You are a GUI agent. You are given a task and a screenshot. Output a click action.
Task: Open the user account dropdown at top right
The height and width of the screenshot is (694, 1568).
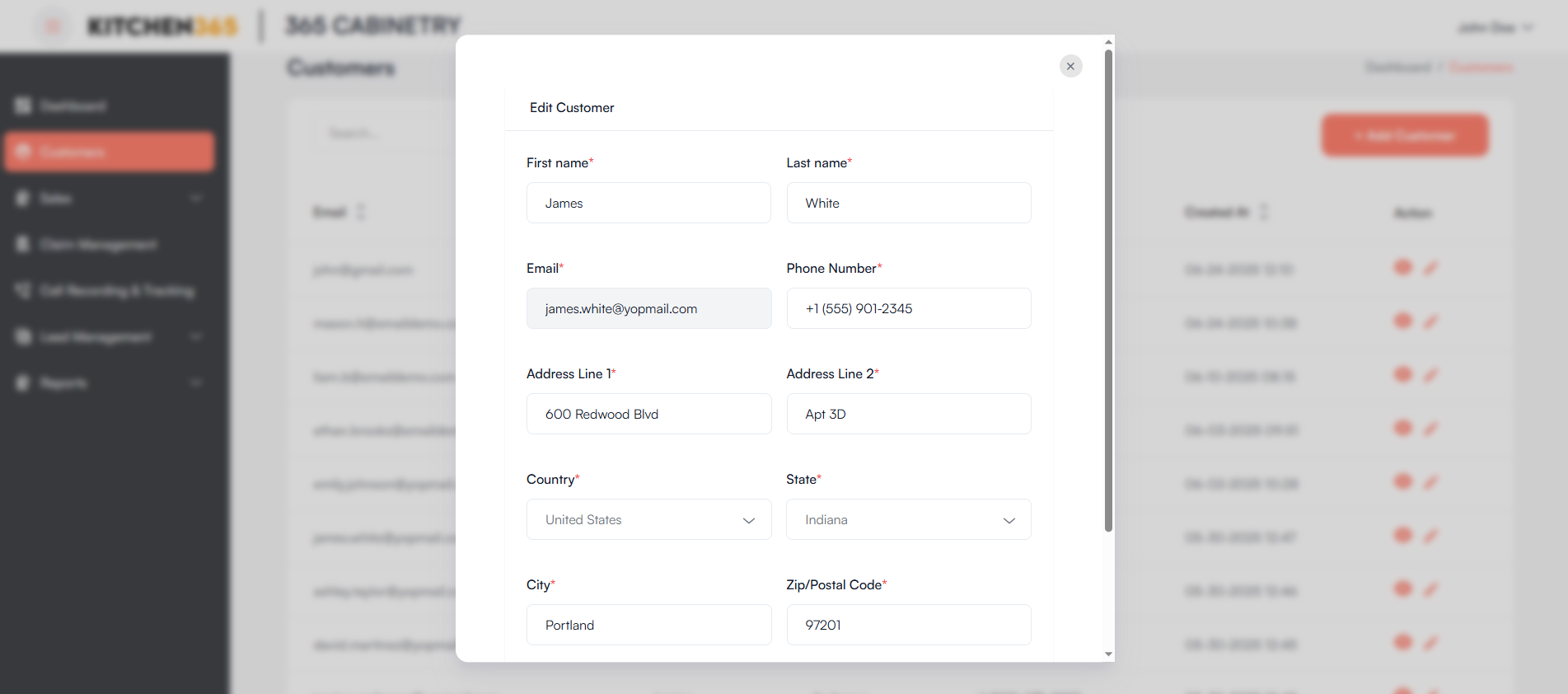pyautogui.click(x=1495, y=27)
